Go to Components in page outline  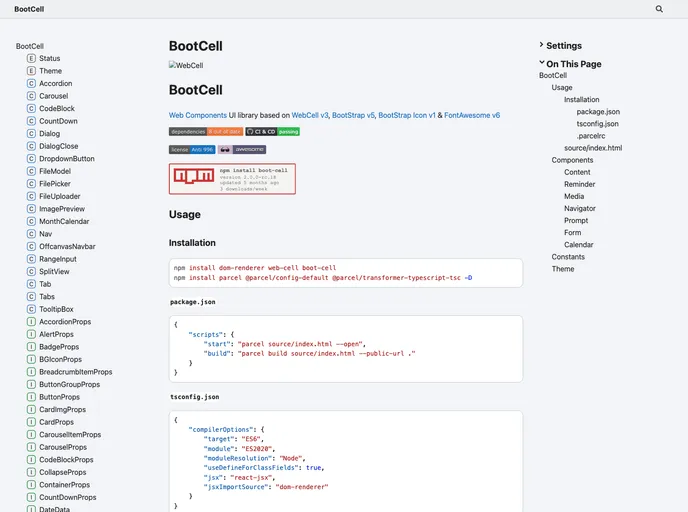pyautogui.click(x=572, y=160)
